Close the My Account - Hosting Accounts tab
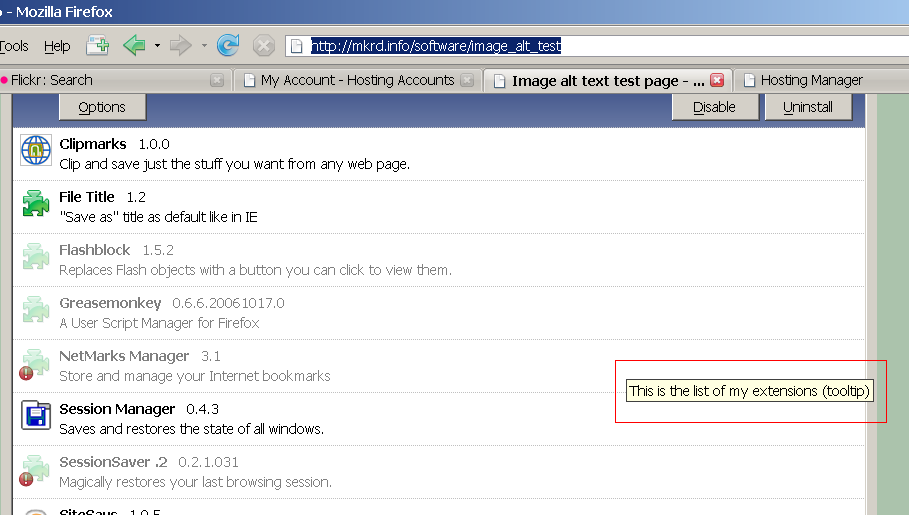This screenshot has height=515, width=909. [467, 80]
